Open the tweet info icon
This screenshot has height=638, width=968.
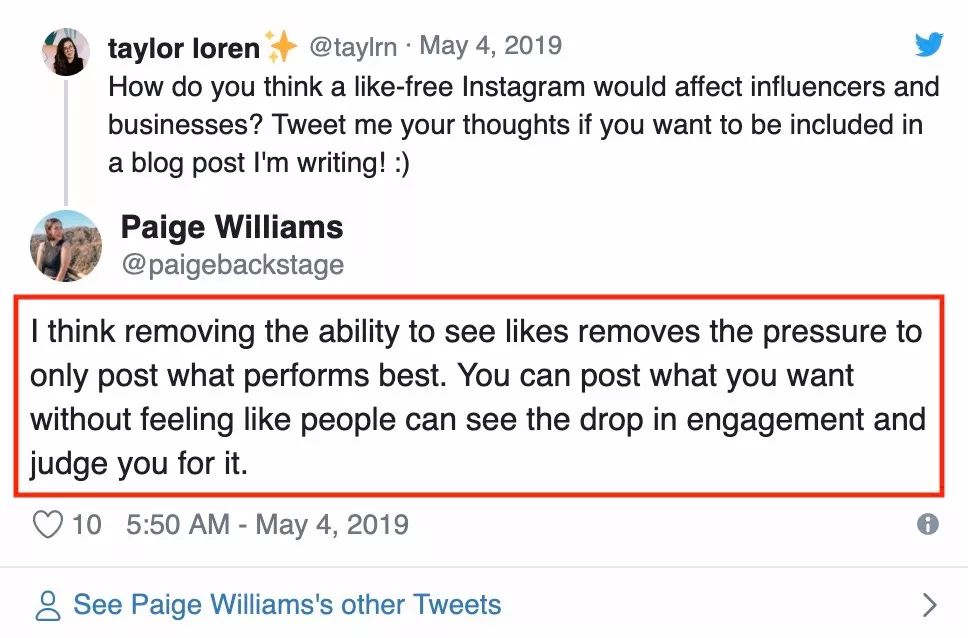(928, 524)
